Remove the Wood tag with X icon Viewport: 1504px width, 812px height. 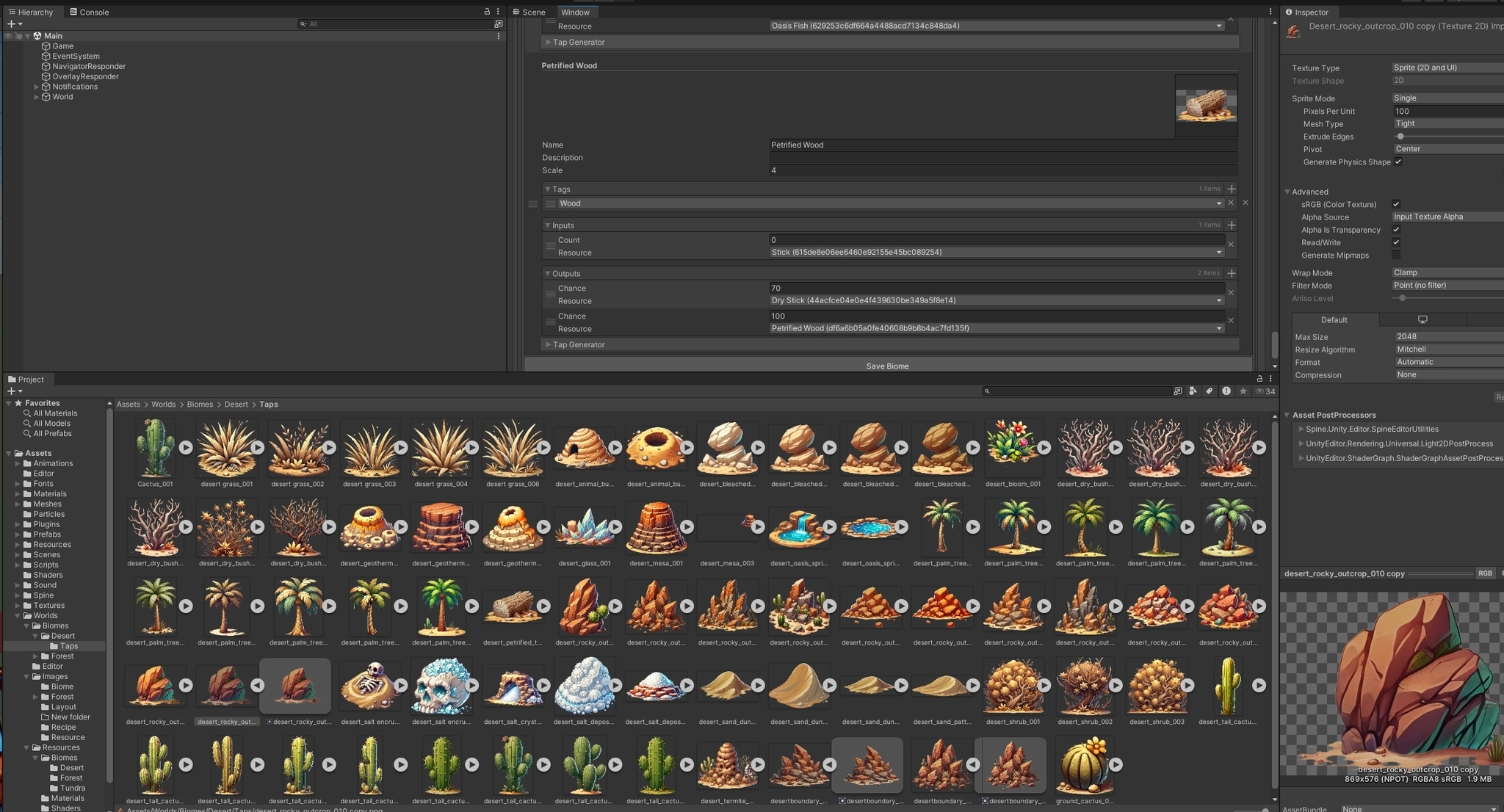(1231, 203)
